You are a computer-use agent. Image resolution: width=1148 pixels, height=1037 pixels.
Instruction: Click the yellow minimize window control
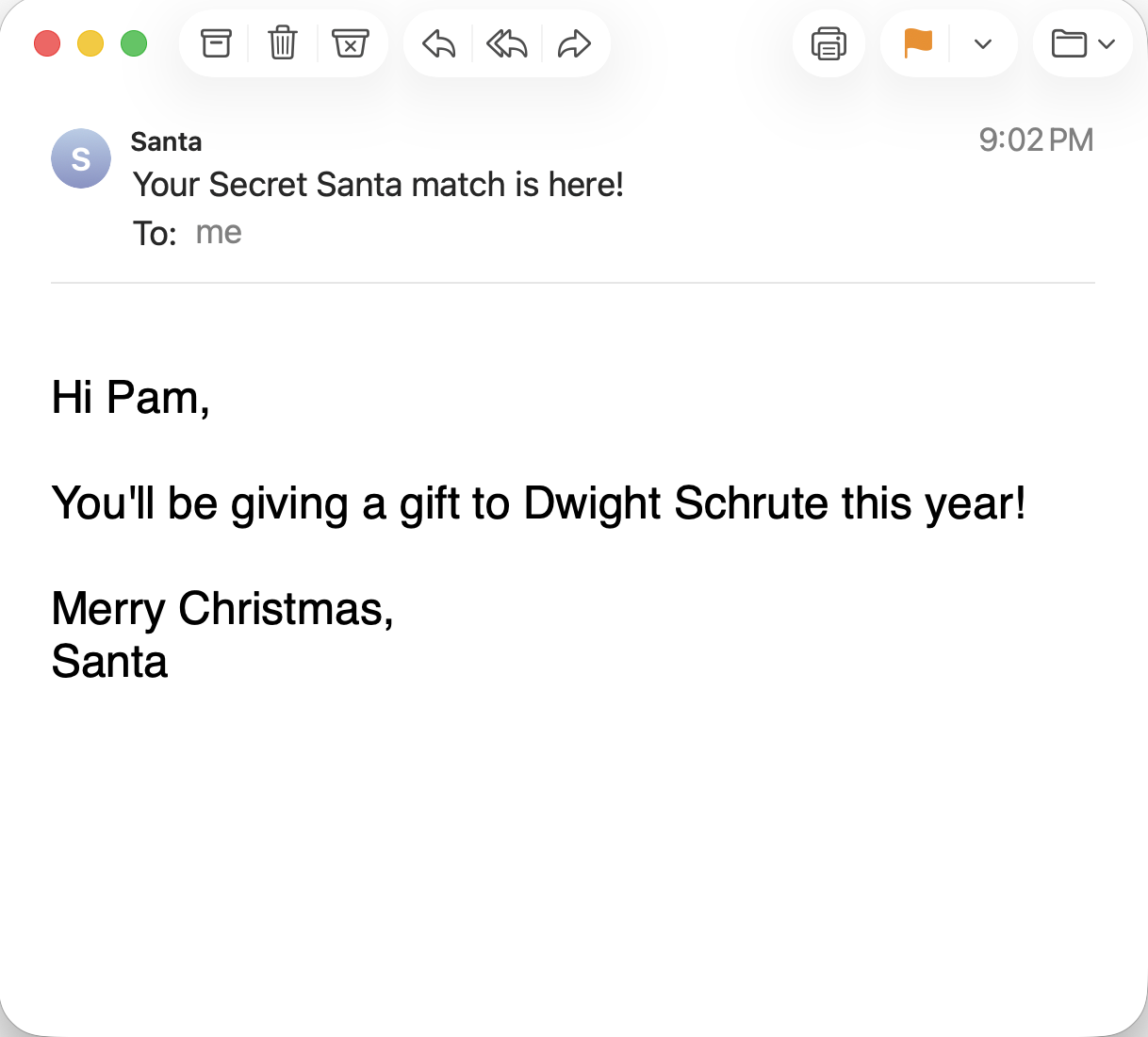pyautogui.click(x=90, y=43)
